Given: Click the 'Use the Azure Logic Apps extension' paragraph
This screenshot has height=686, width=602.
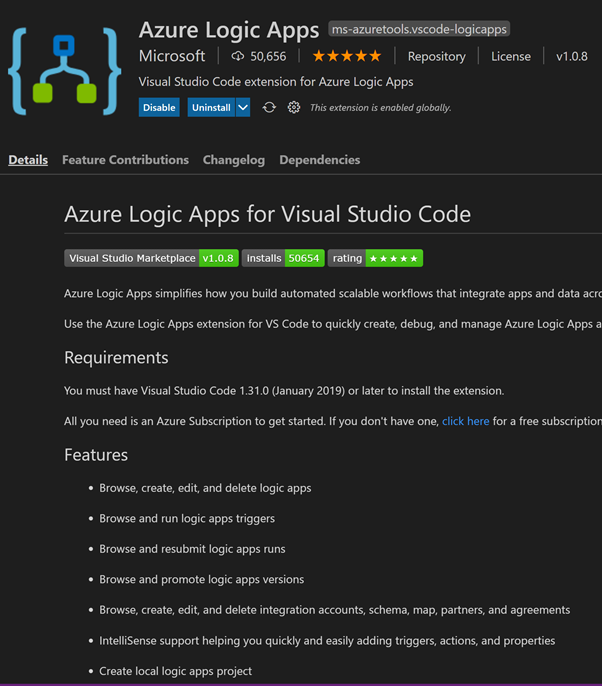Looking at the screenshot, I should pos(333,324).
